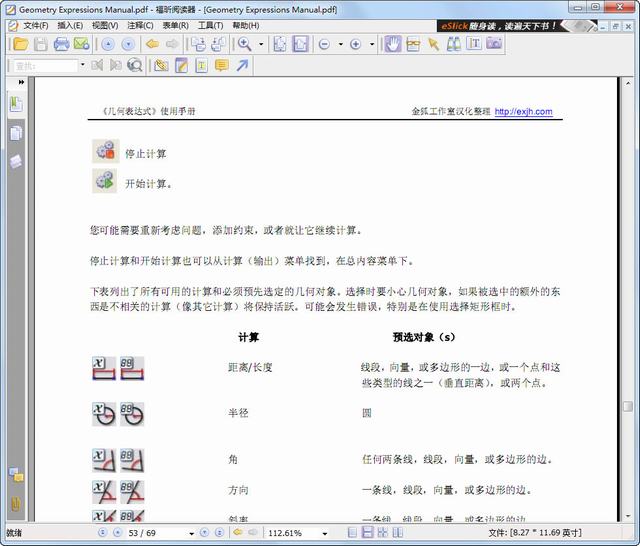Open the binoculars Search tool
640x546 pixels.
[x=453, y=44]
